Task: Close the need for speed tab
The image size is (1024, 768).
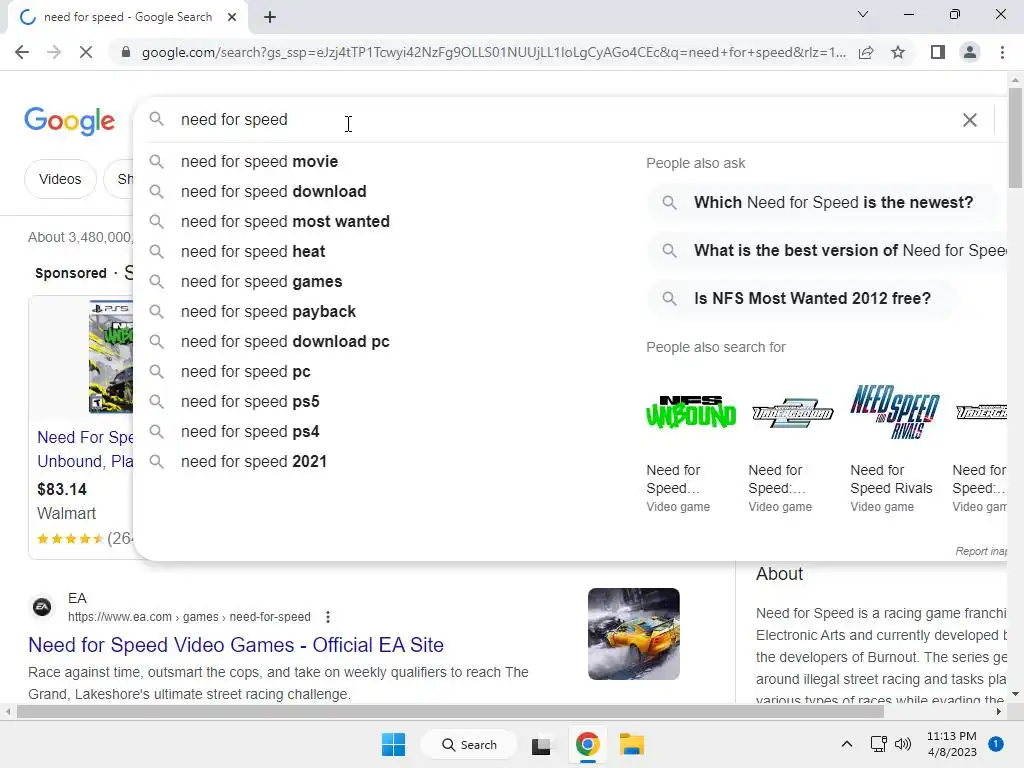Action: [x=232, y=17]
